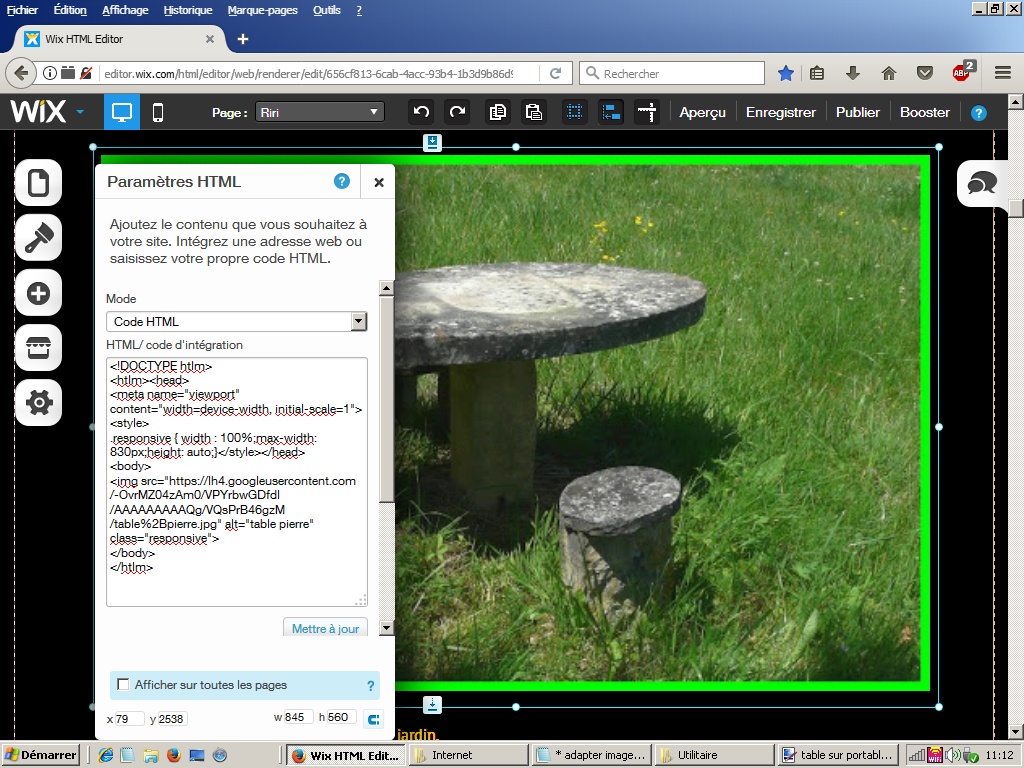
Task: Open Wix editor help icon in toolbar
Action: [978, 113]
